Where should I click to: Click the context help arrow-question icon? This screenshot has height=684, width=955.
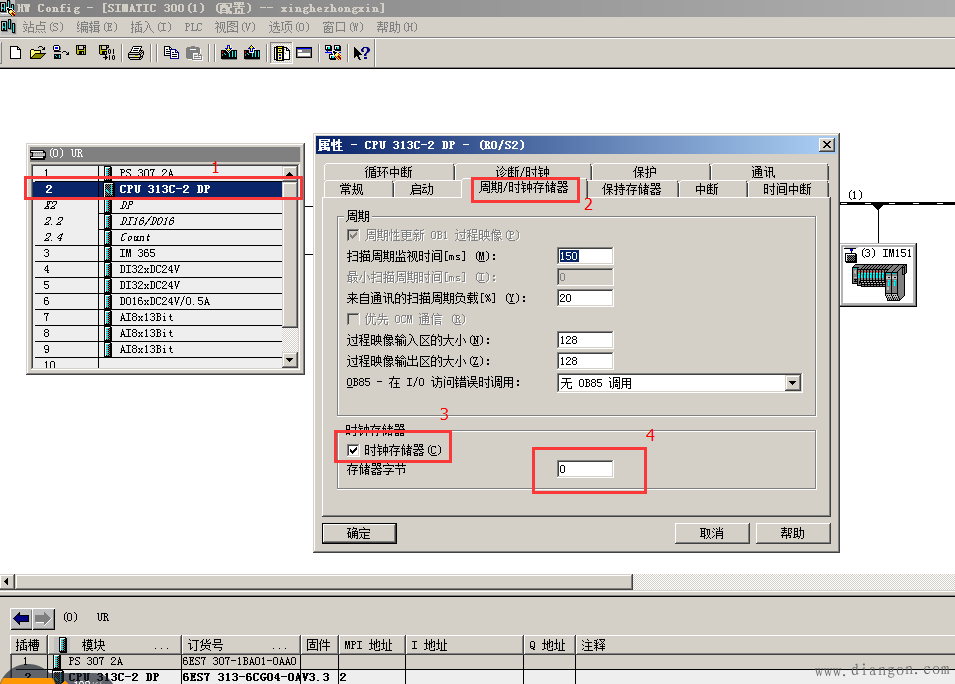point(361,53)
